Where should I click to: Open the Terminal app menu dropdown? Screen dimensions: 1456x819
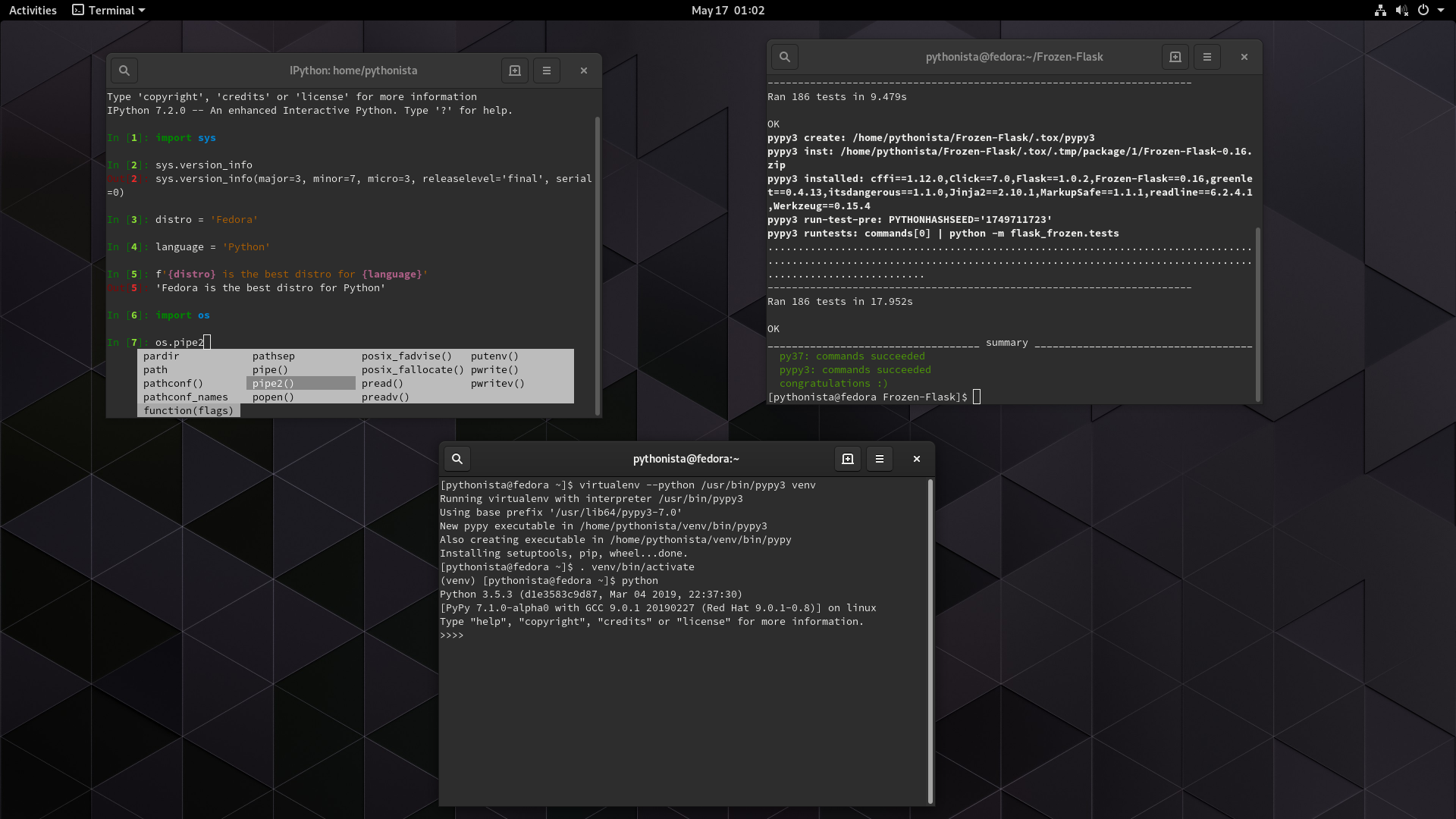coord(108,10)
